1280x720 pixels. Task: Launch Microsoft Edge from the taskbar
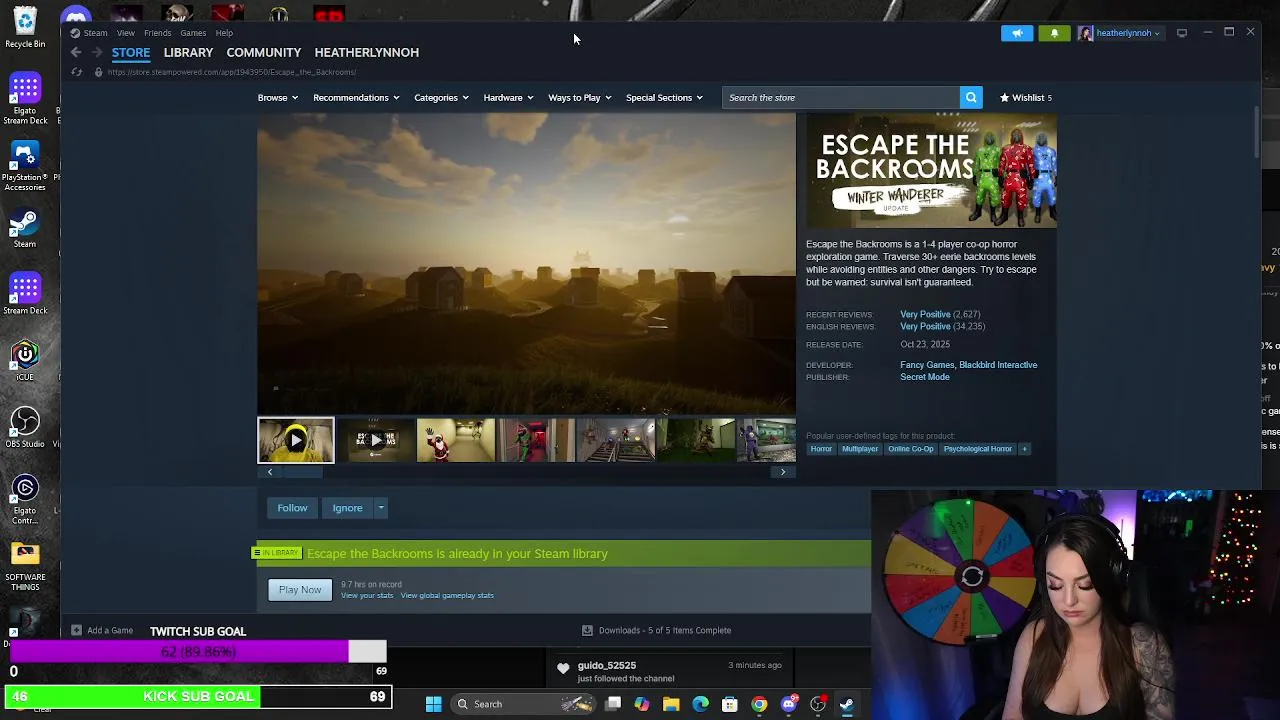click(700, 704)
